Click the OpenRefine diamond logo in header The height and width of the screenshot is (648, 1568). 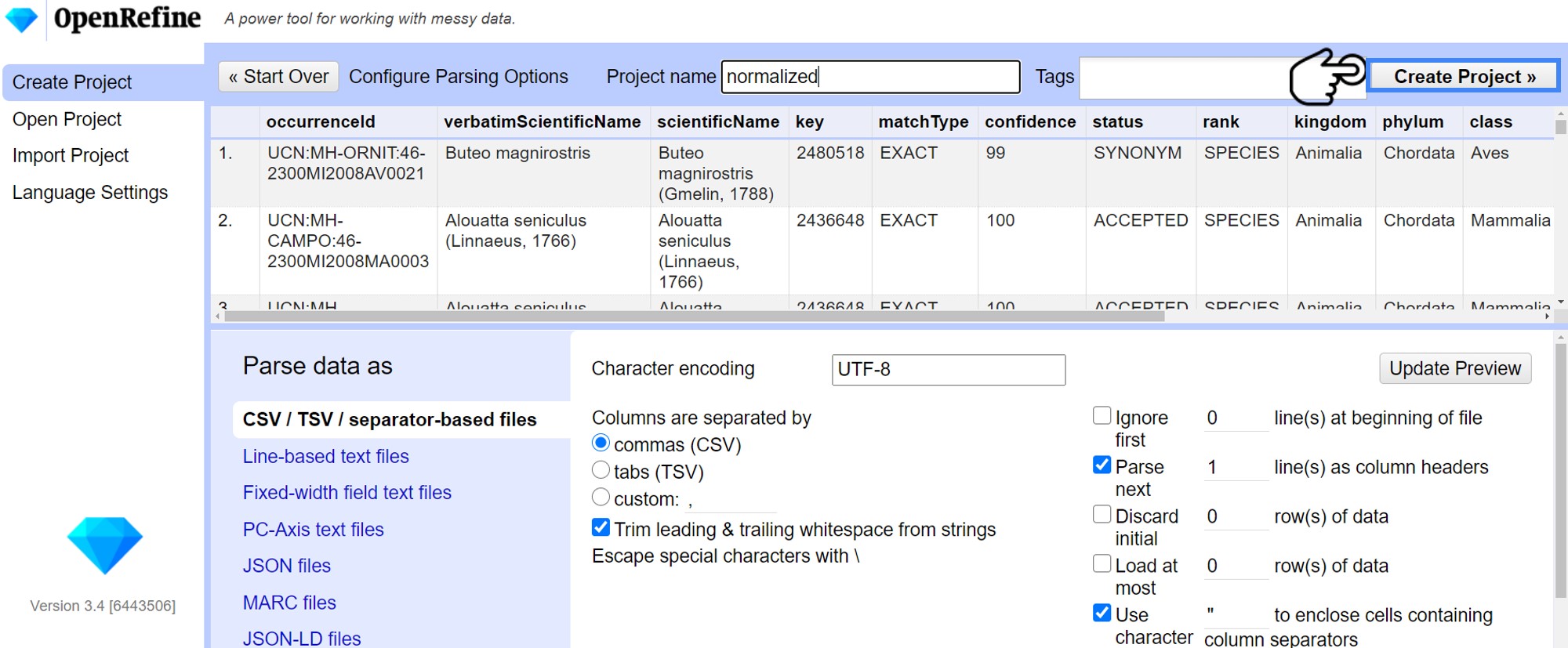(x=22, y=20)
